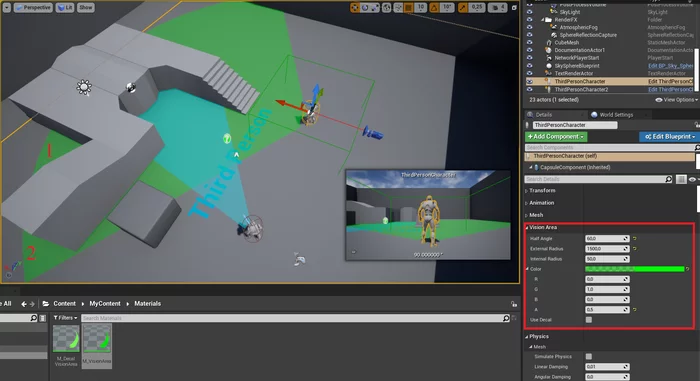This screenshot has width=700, height=381.
Task: Click the Edit Blueprint button
Action: coord(669,137)
